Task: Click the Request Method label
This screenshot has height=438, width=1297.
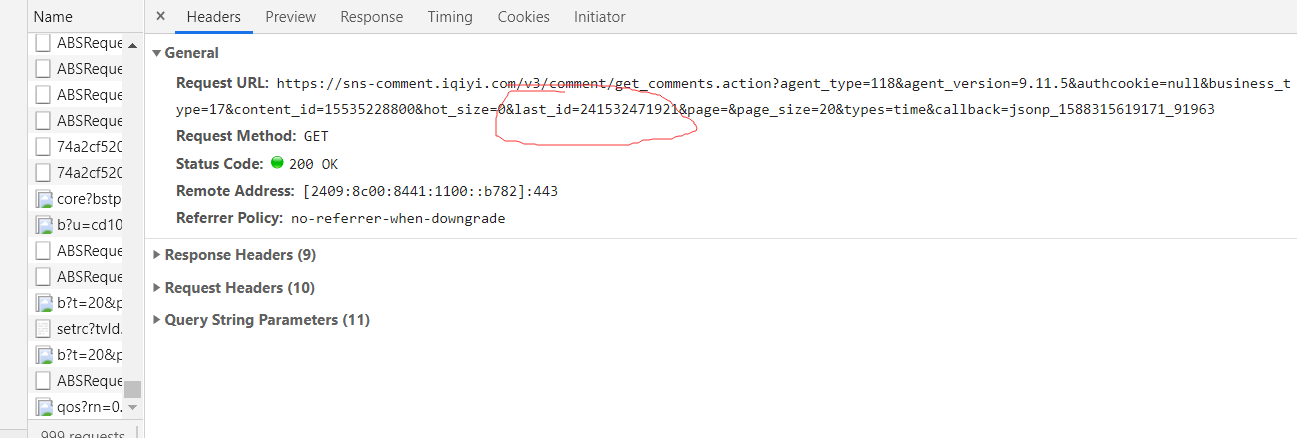Action: pyautogui.click(x=236, y=135)
